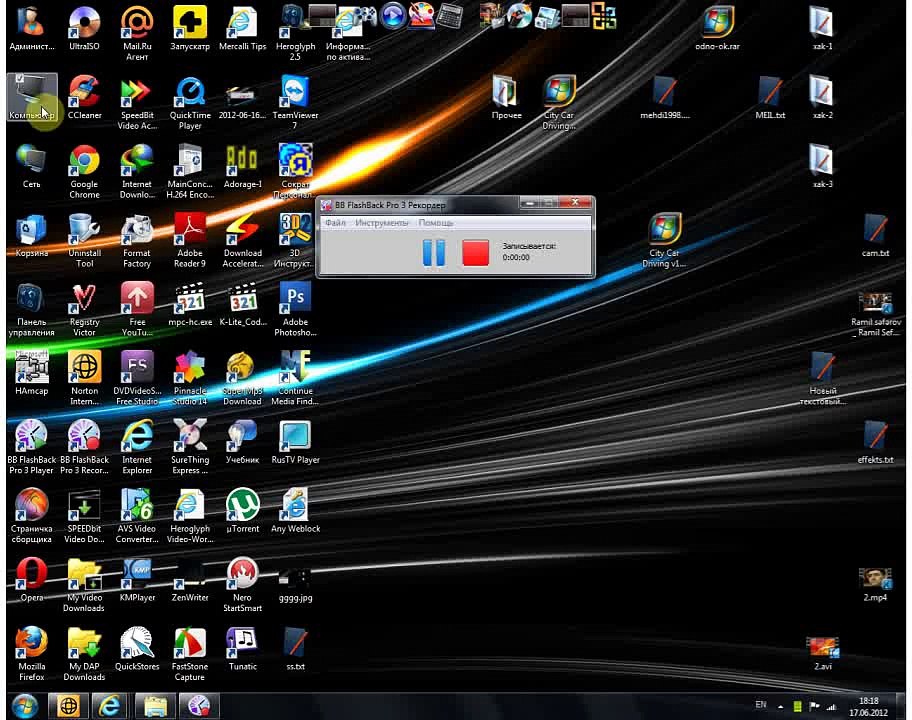
Task: Switch to BB FlashBack recorder taskbar button
Action: [x=198, y=706]
